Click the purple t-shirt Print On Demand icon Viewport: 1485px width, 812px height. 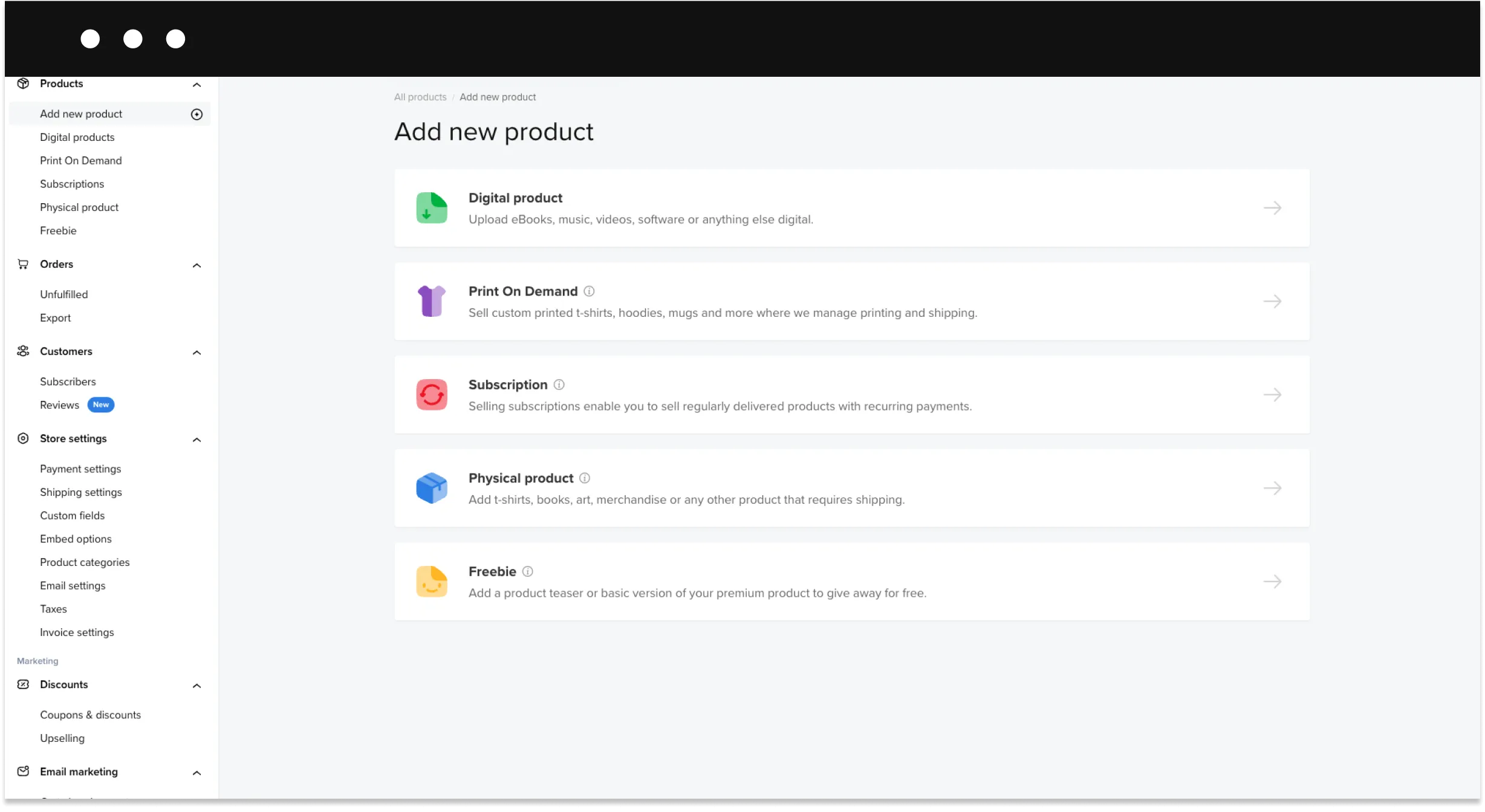pyautogui.click(x=432, y=301)
